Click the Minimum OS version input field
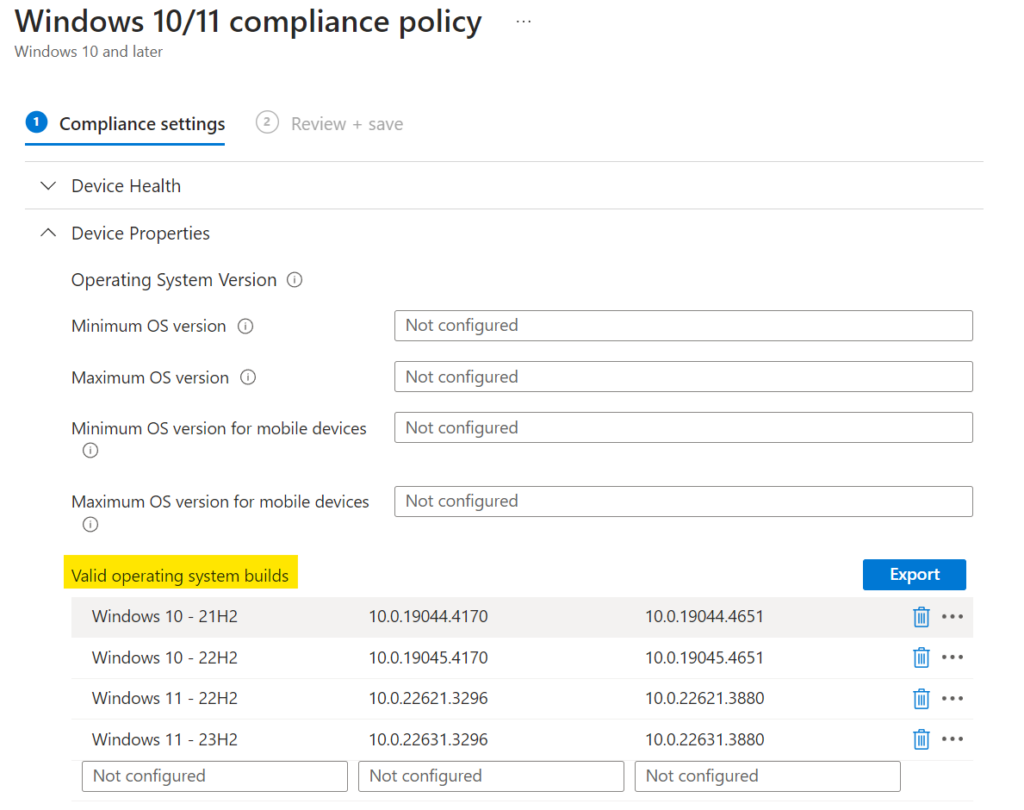 [x=683, y=326]
